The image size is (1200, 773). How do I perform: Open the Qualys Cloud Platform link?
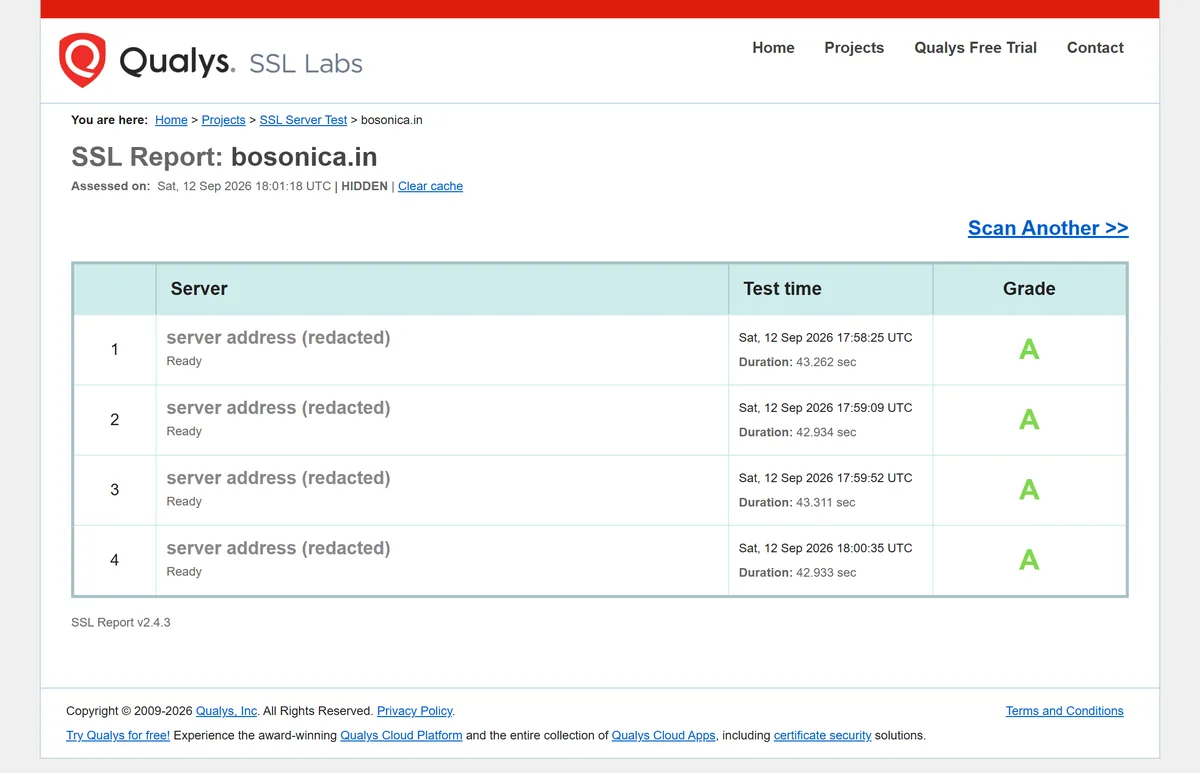[x=401, y=735]
